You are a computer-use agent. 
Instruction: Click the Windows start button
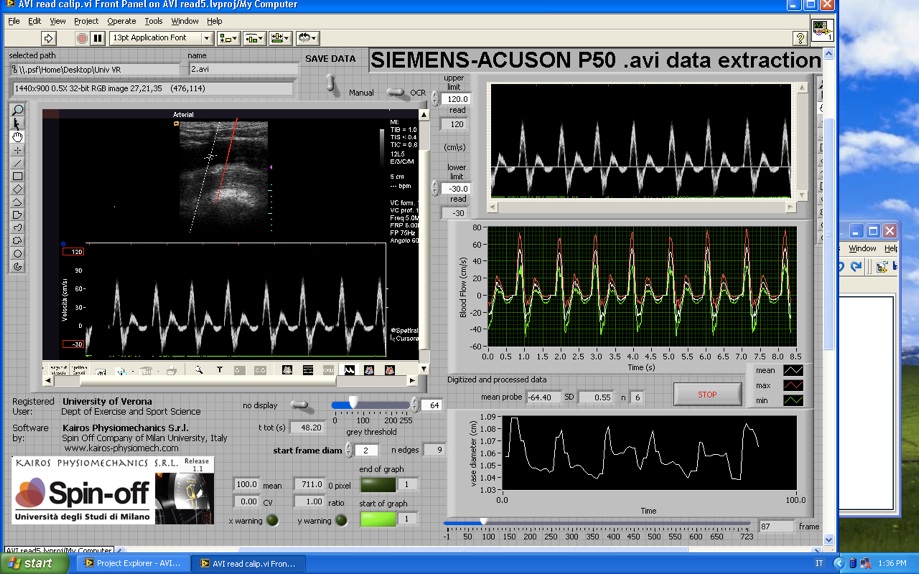(x=35, y=563)
